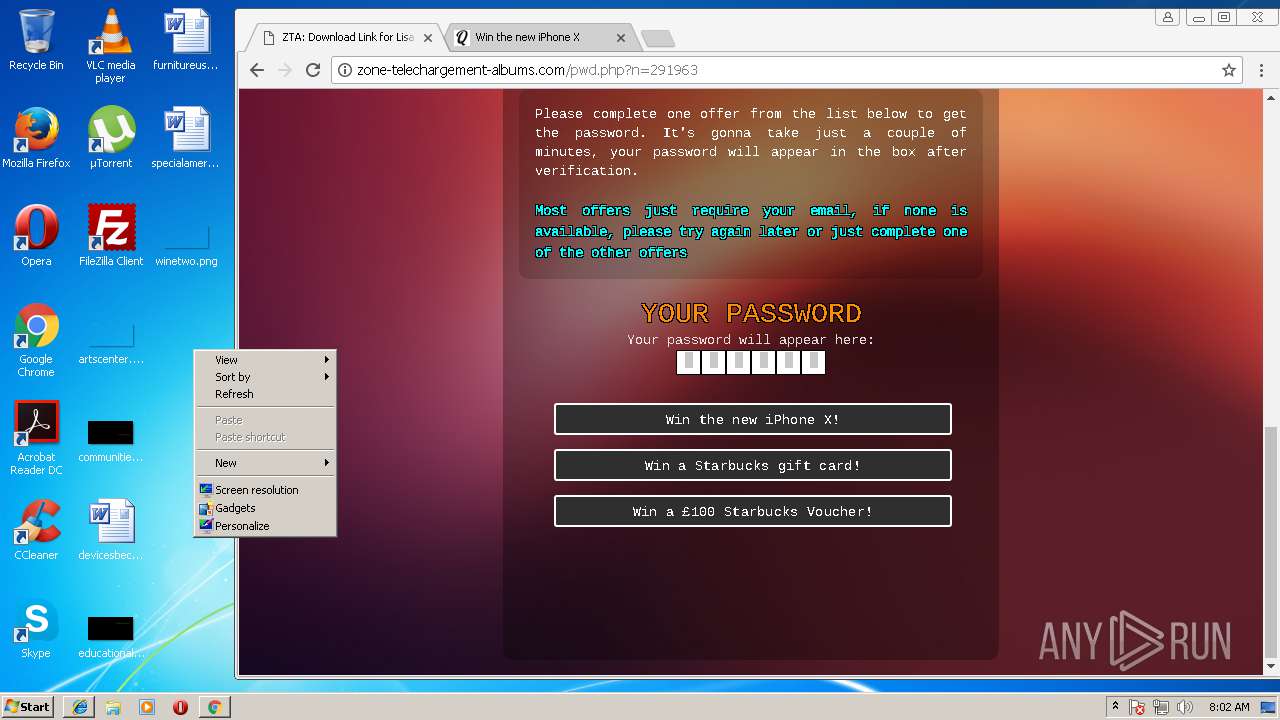Open Windows Explorer folder in taskbar
Image resolution: width=1280 pixels, height=720 pixels.
point(113,707)
